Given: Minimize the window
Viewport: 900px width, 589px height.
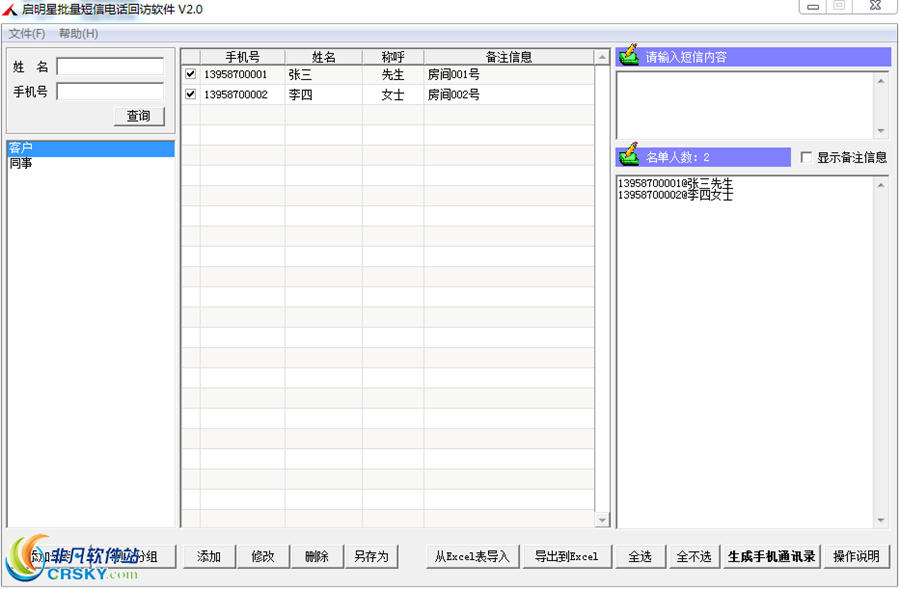Looking at the screenshot, I should pos(813,6).
